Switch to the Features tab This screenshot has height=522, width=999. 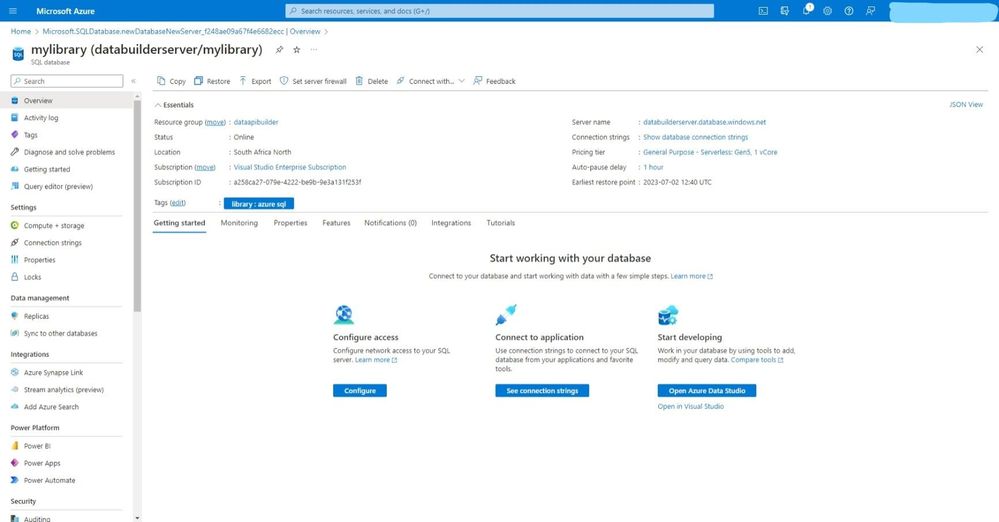(x=336, y=223)
